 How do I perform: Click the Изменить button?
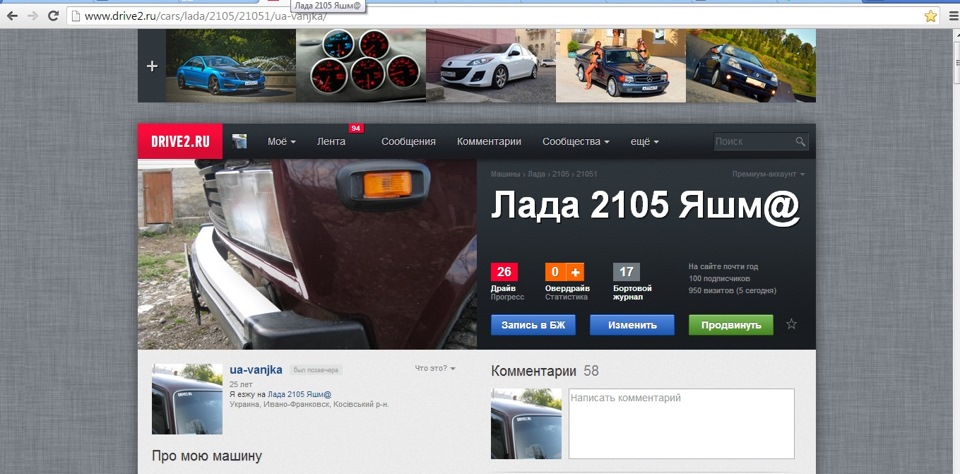click(632, 325)
